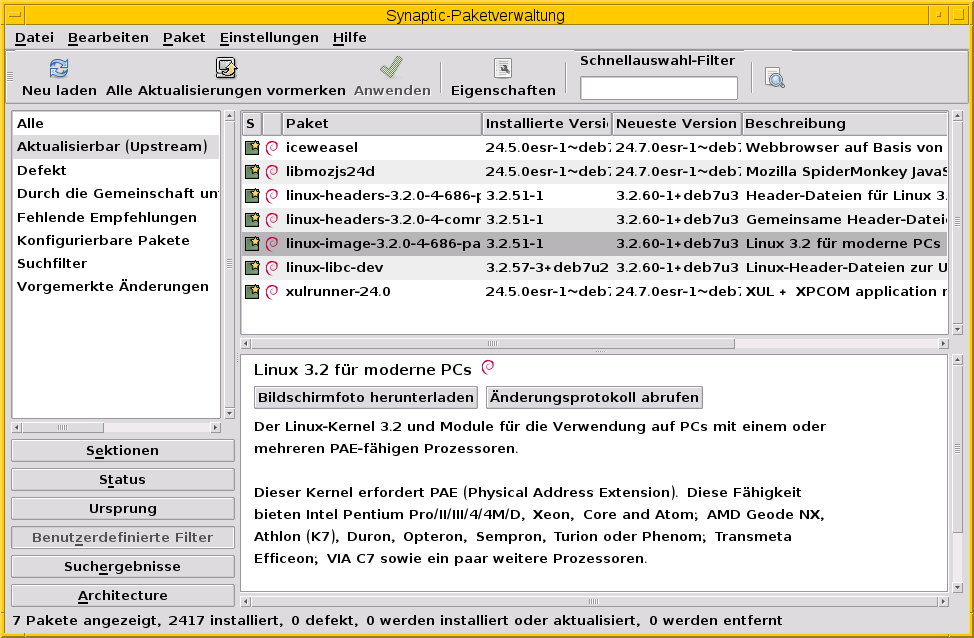Open the Datei menu
This screenshot has width=974, height=638.
tap(33, 37)
